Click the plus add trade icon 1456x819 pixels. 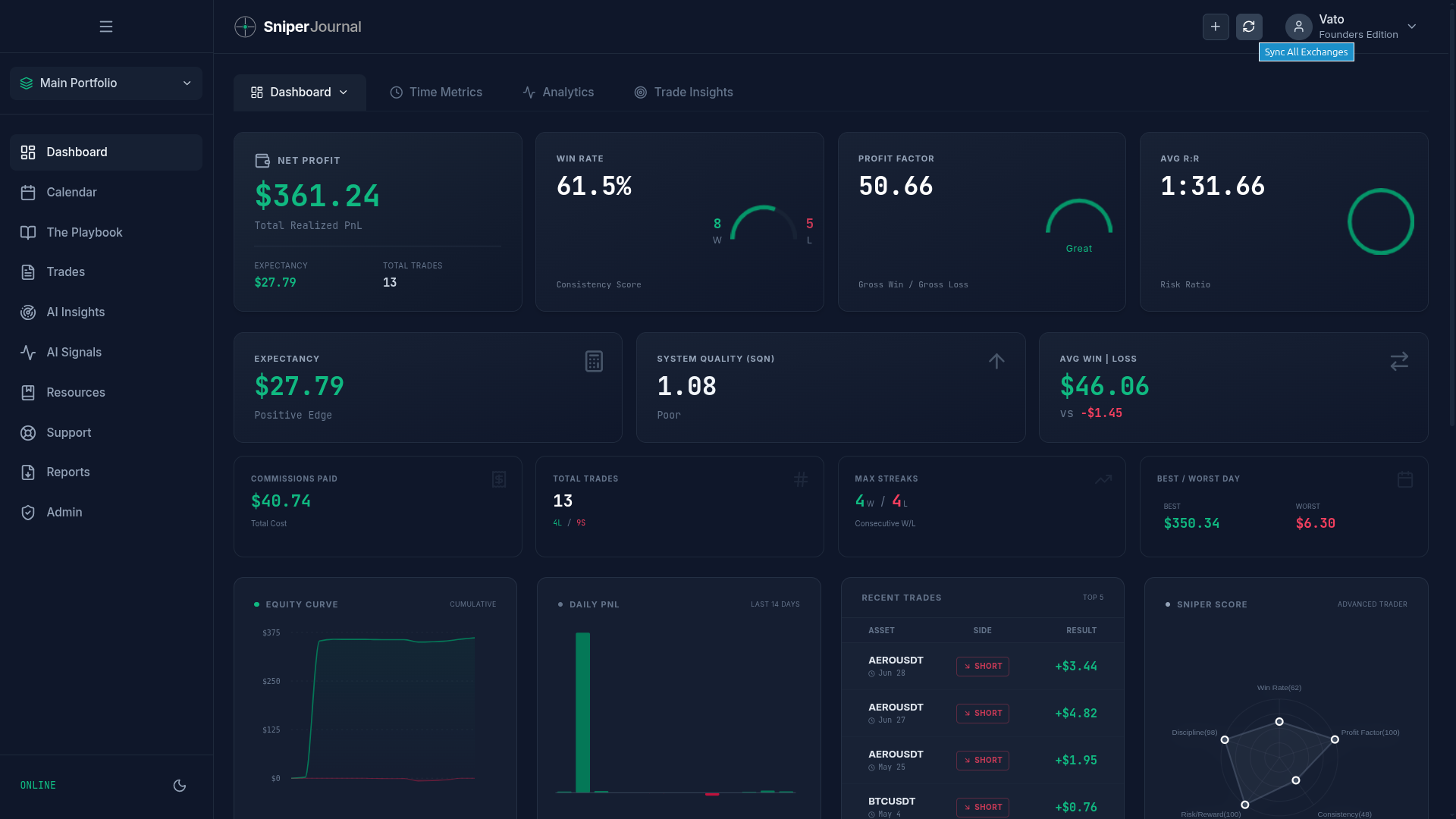1216,27
